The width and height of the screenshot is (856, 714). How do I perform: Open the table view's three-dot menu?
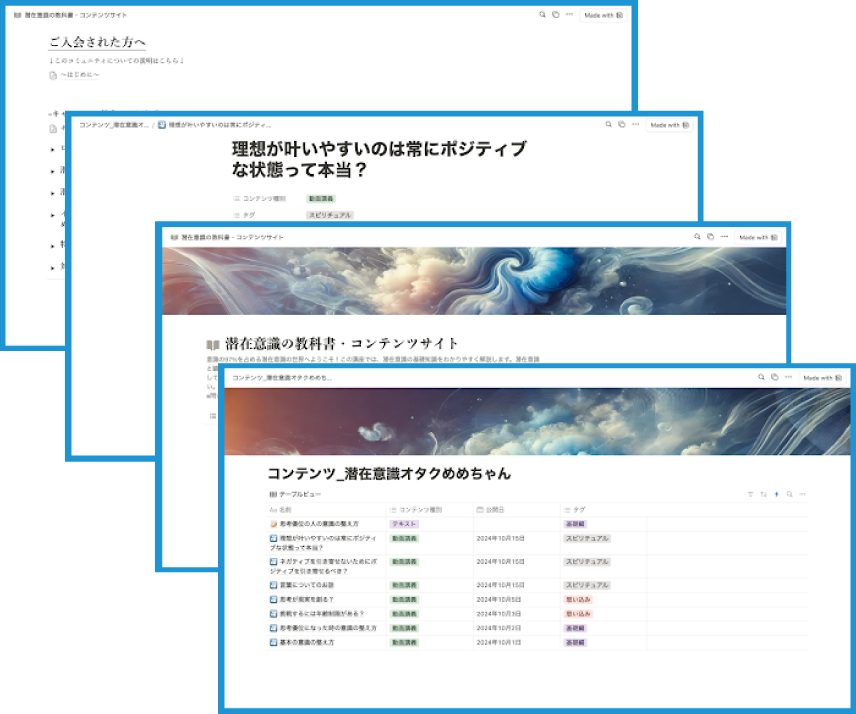[802, 495]
